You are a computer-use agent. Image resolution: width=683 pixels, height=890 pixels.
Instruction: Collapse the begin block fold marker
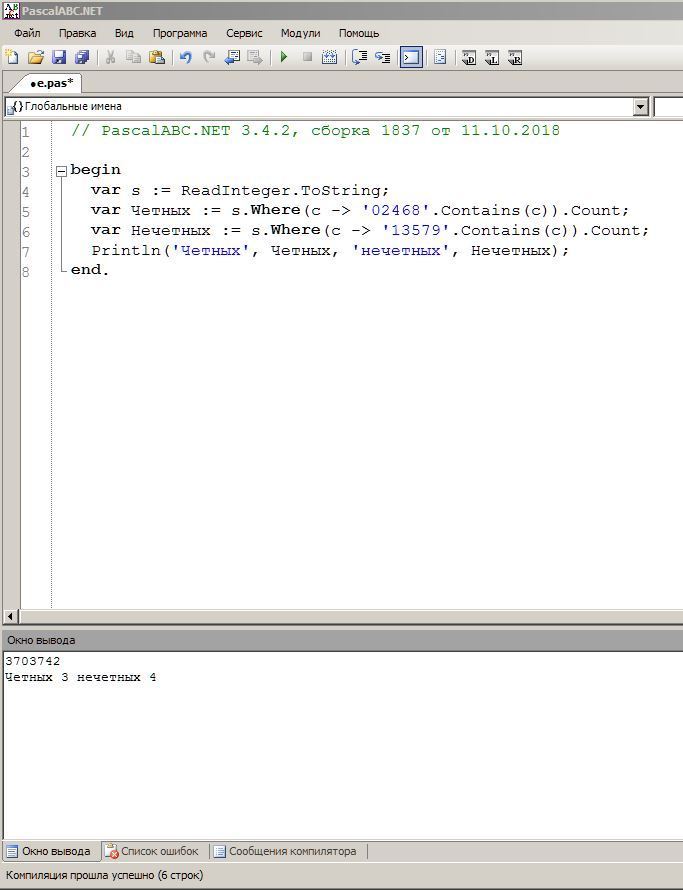[61, 171]
